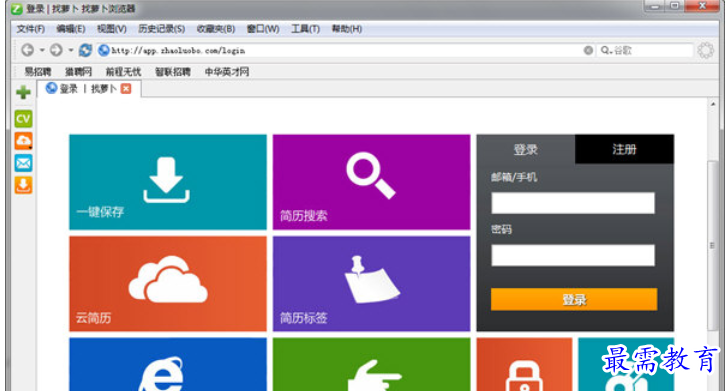Click the blue mail sidebar icon
The image size is (726, 391).
coord(23,163)
